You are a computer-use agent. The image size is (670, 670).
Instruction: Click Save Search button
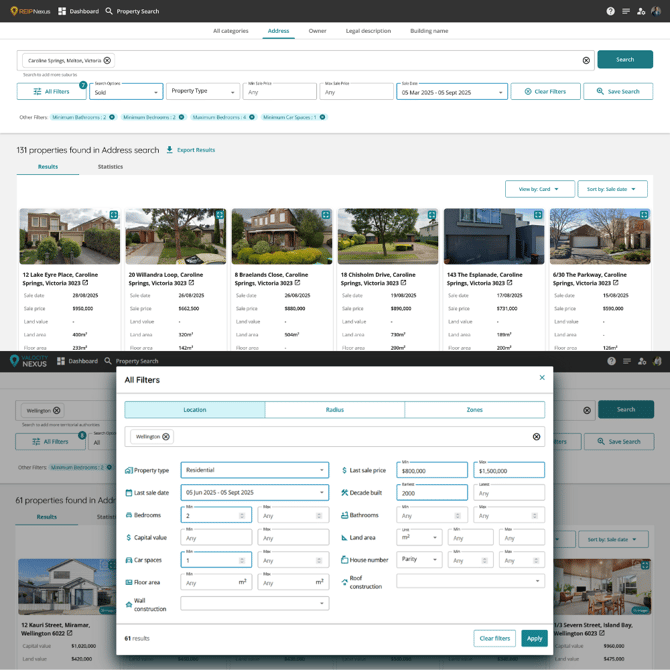(x=617, y=91)
